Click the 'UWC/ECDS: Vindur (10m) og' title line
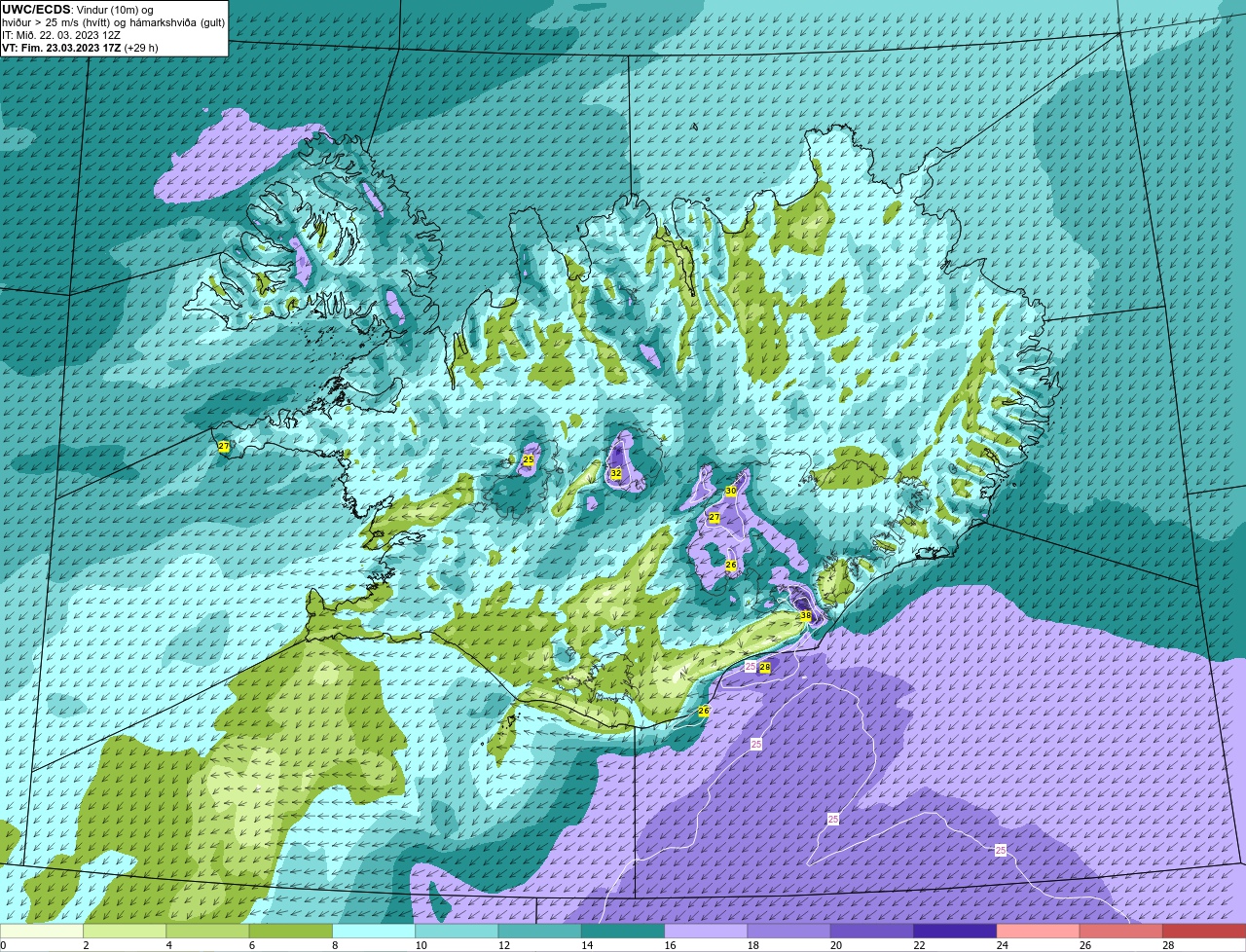 click(x=78, y=9)
